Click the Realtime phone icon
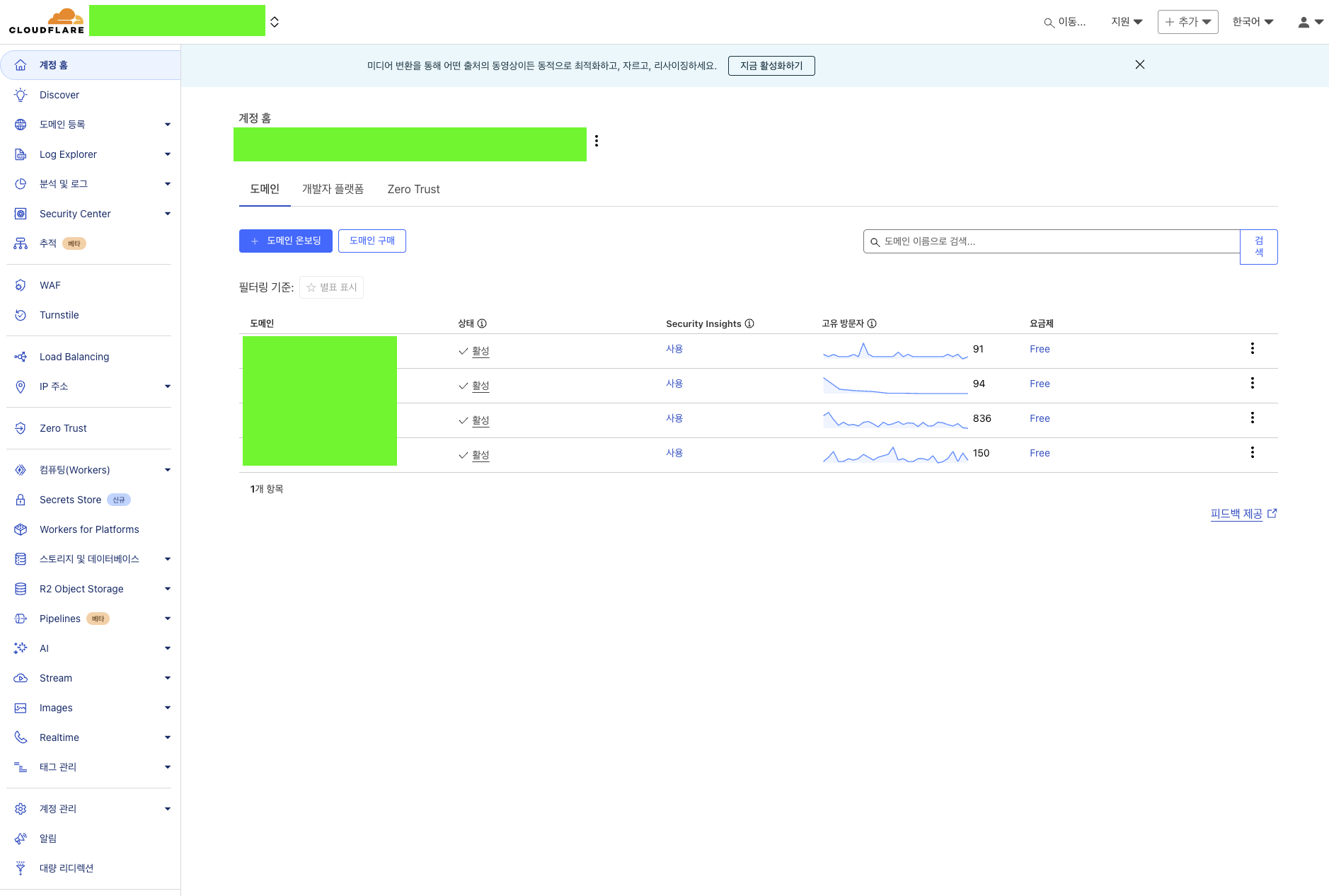The width and height of the screenshot is (1329, 896). (x=21, y=737)
